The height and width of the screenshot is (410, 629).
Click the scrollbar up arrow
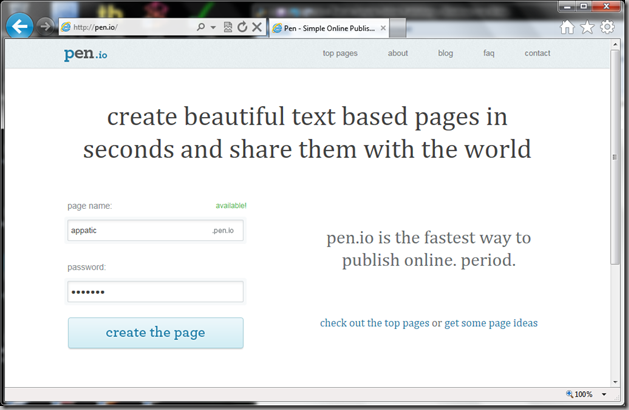click(x=615, y=45)
